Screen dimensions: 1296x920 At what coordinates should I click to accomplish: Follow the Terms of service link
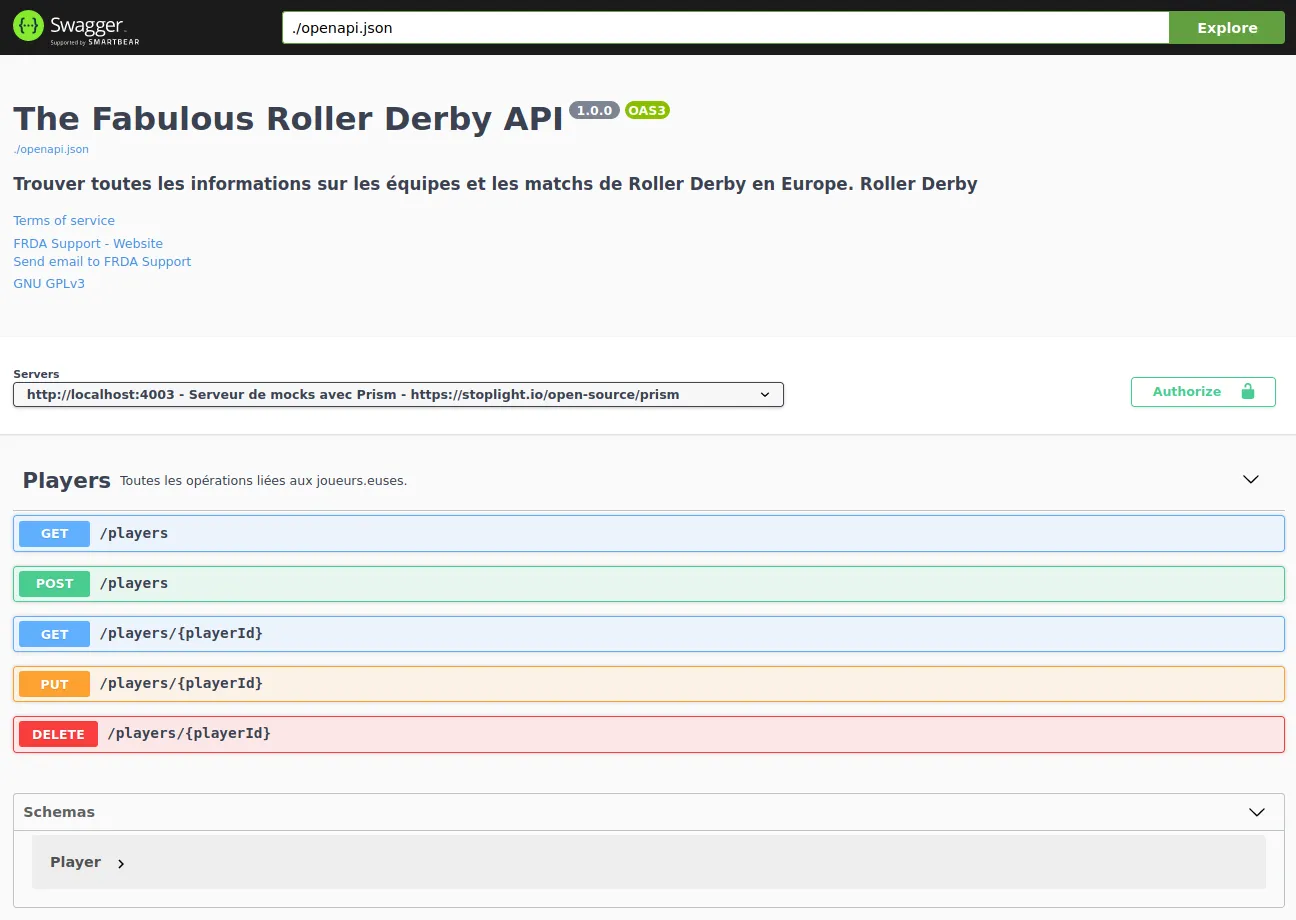(x=63, y=220)
